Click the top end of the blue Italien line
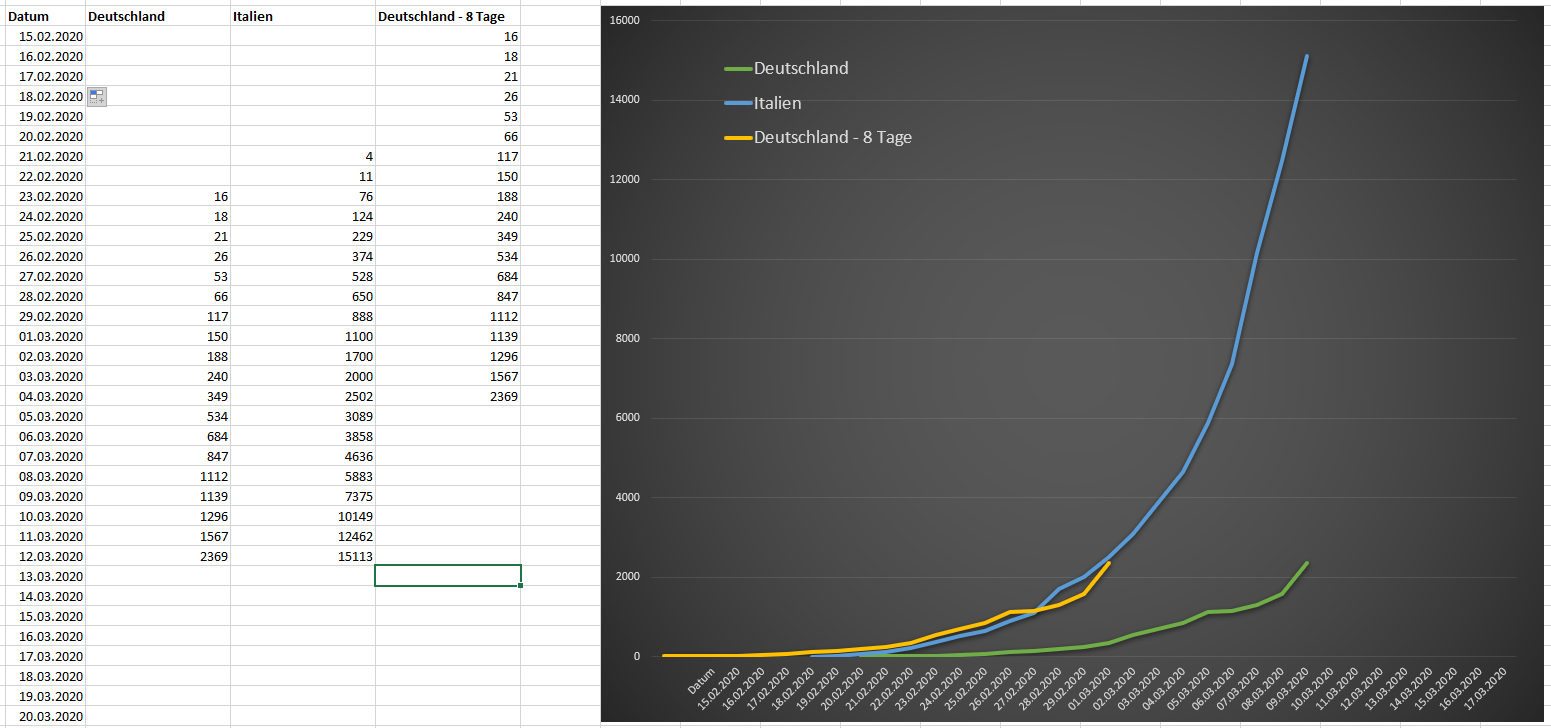The image size is (1551, 728). [1306, 57]
